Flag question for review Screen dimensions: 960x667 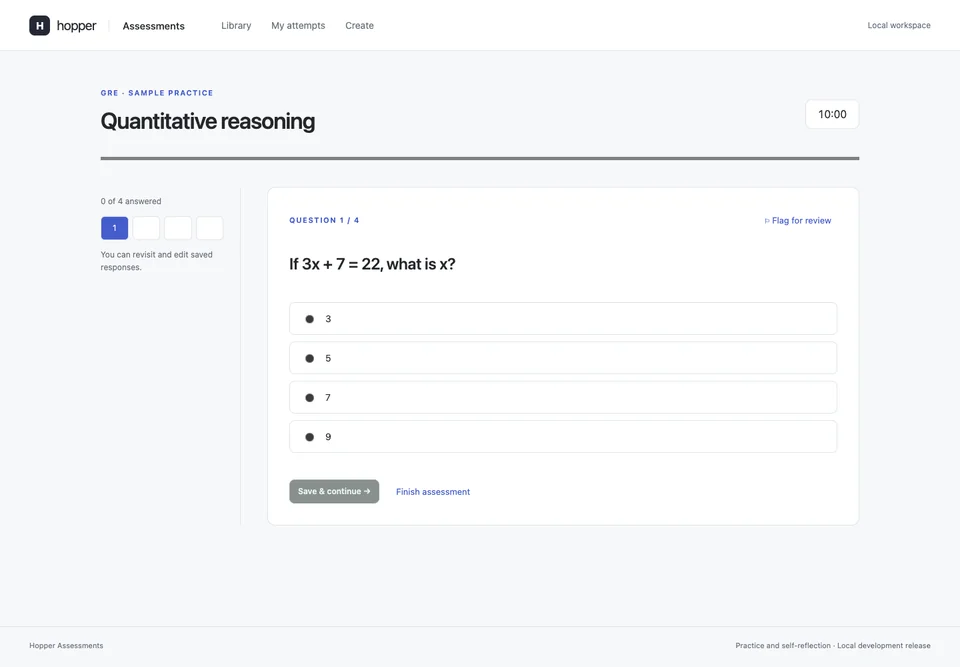[x=798, y=220]
